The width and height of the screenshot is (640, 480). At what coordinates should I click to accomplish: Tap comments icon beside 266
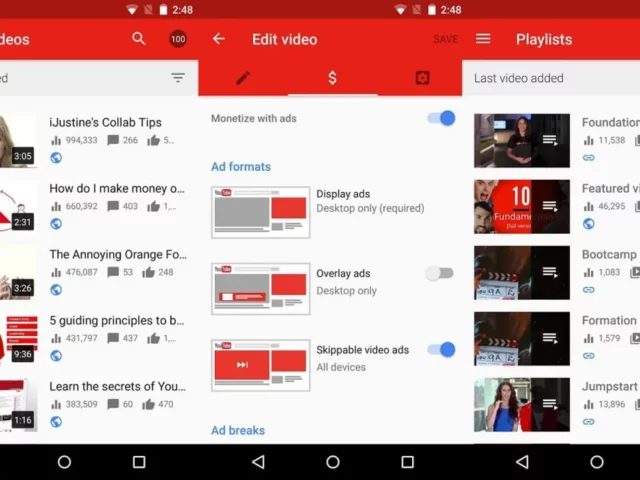[x=113, y=140]
